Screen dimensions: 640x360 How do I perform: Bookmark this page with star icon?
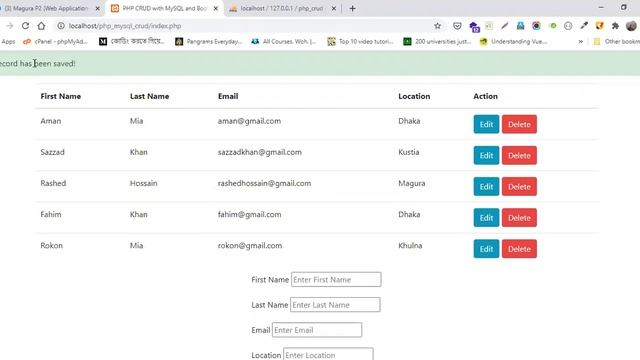click(438, 26)
